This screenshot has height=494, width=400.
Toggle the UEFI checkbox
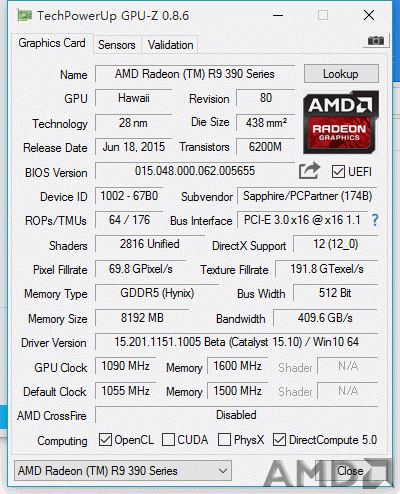(338, 172)
